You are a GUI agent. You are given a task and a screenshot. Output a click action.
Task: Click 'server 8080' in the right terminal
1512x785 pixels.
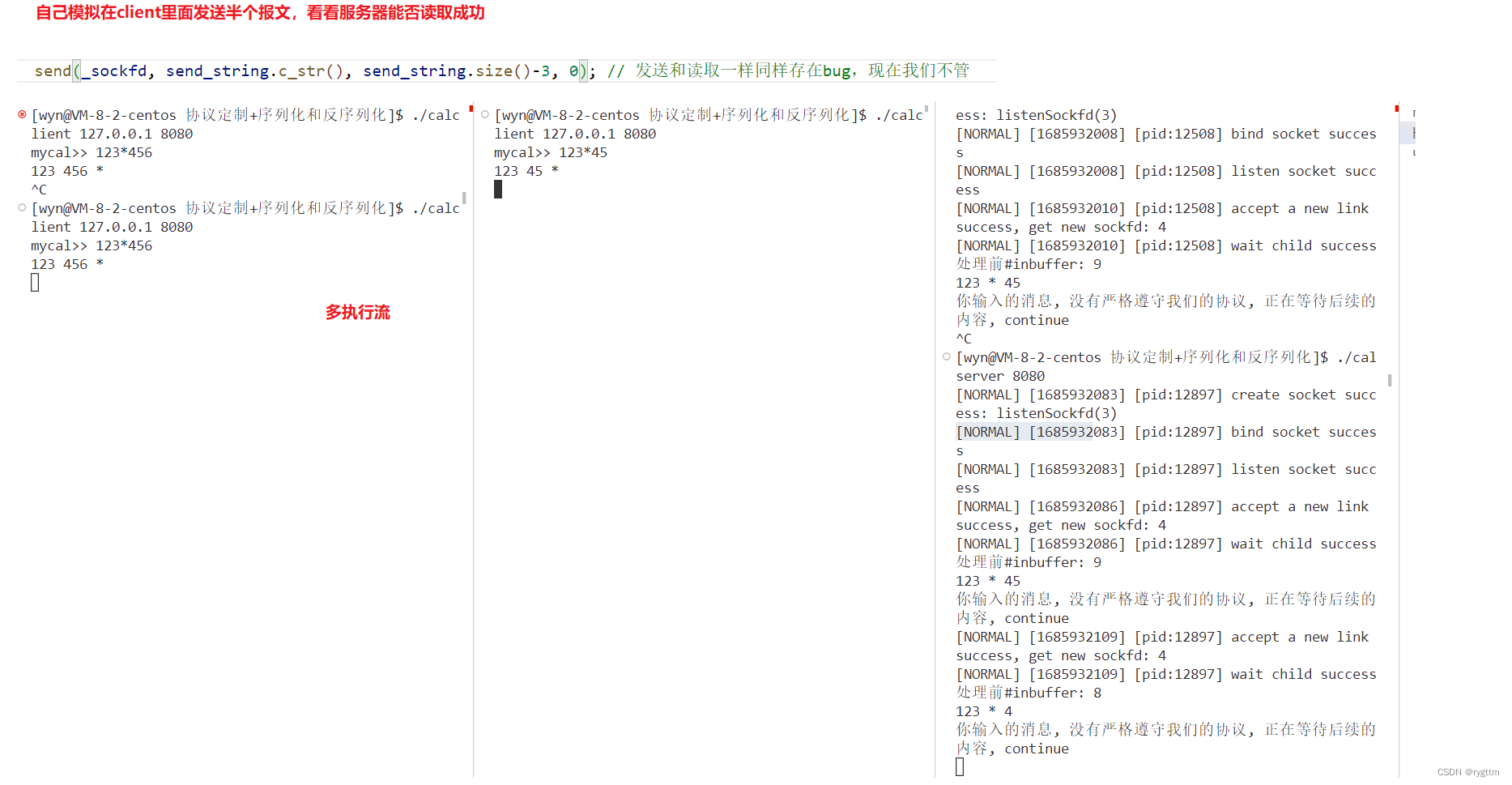coord(1000,376)
